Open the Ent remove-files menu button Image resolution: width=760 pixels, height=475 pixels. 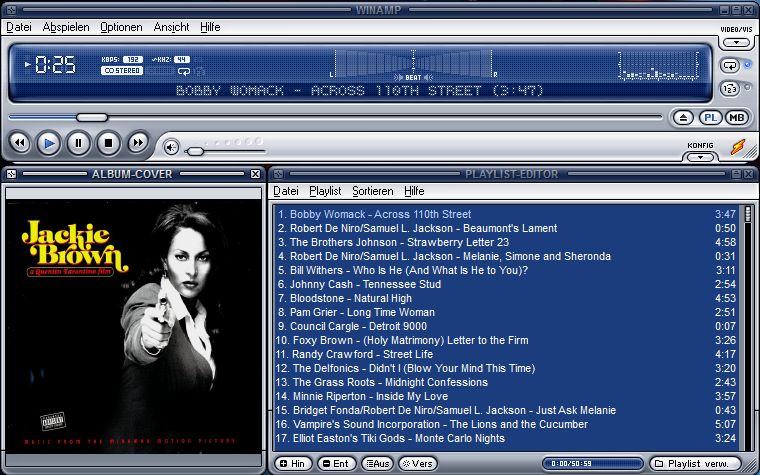point(336,464)
